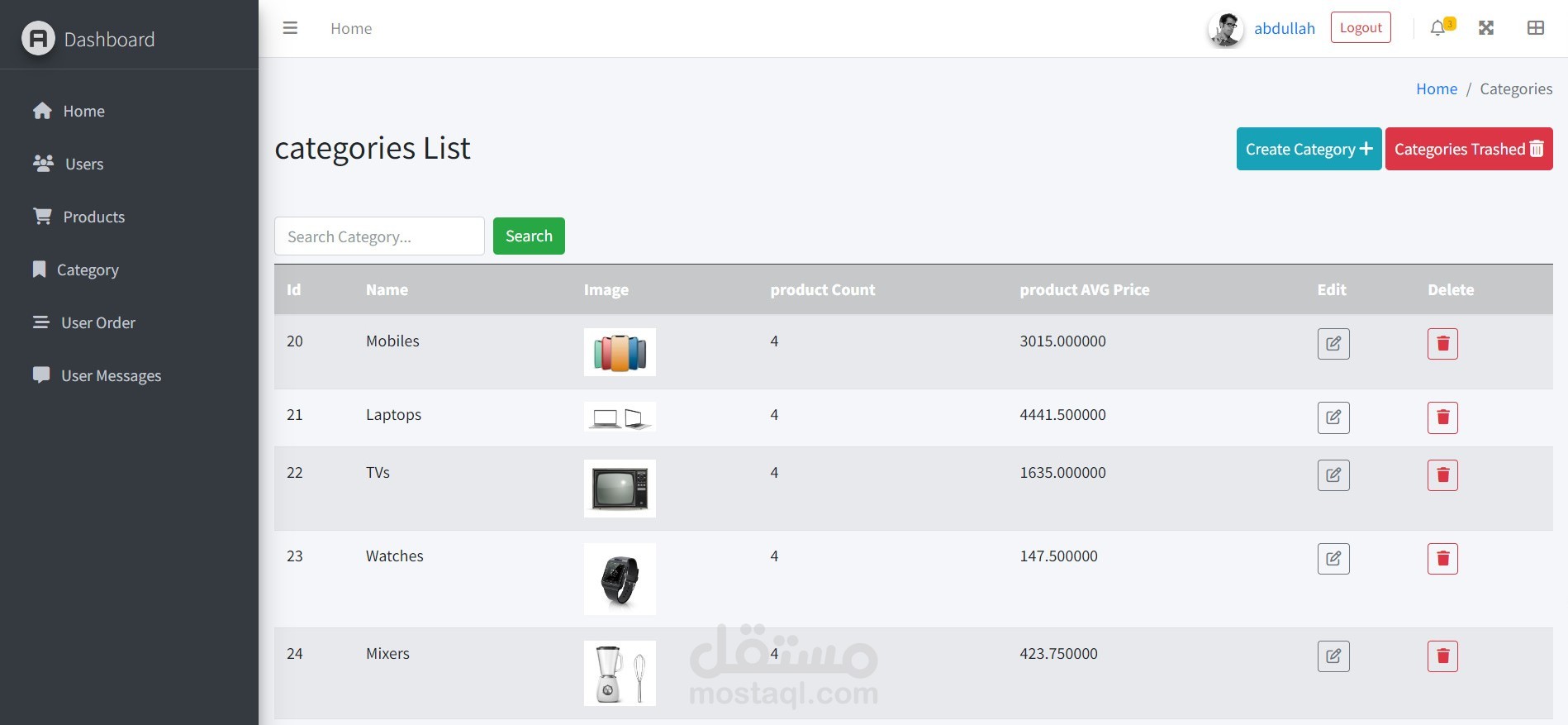Click the Search Category input field
The height and width of the screenshot is (725, 1568).
pyautogui.click(x=379, y=236)
